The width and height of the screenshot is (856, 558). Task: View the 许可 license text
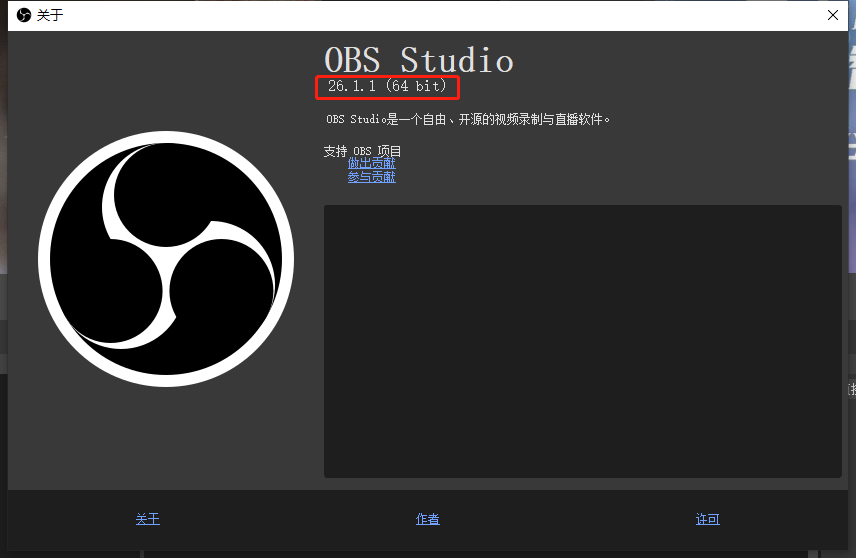click(708, 519)
